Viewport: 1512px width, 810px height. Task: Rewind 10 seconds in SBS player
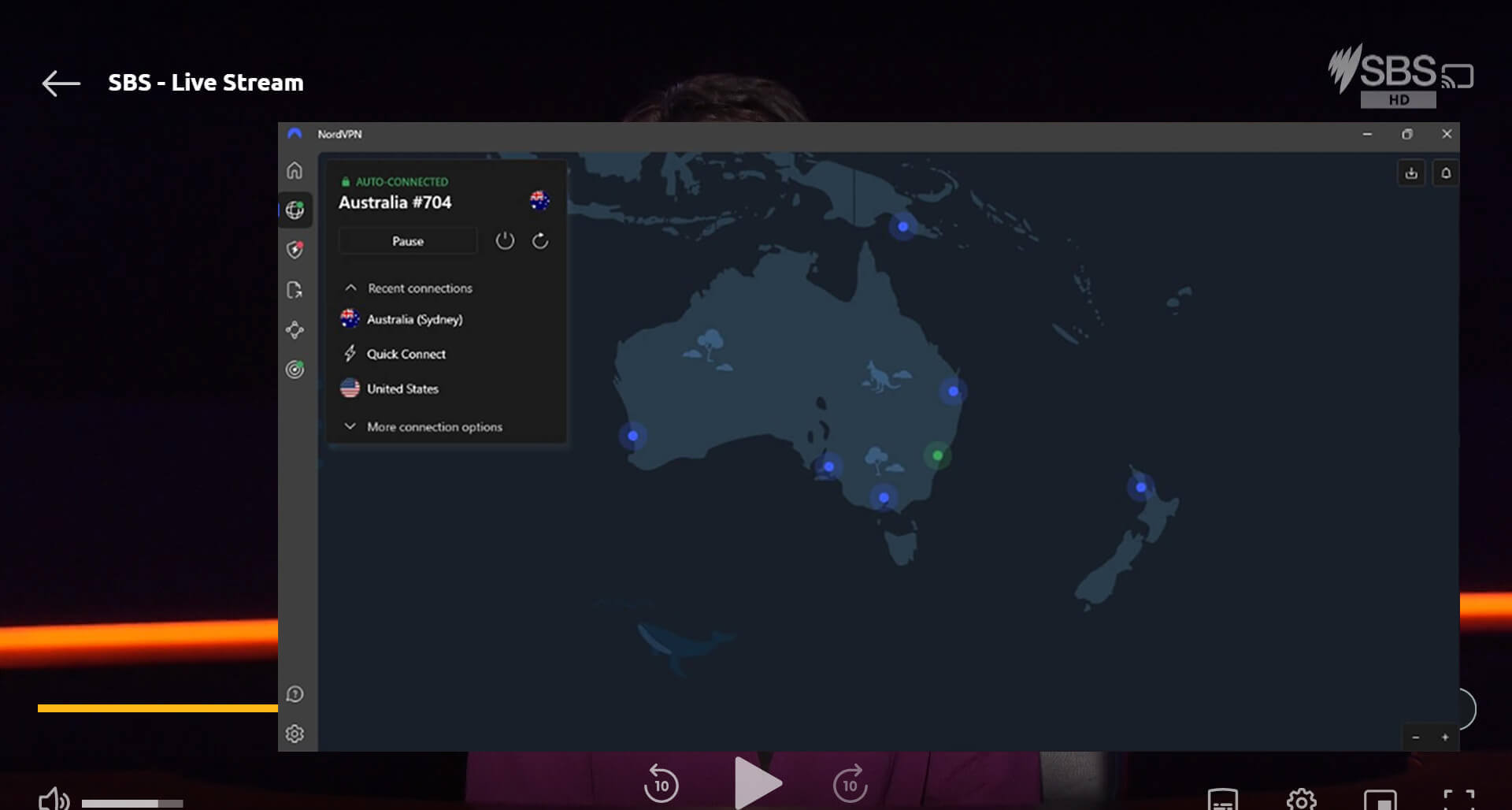[x=661, y=783]
